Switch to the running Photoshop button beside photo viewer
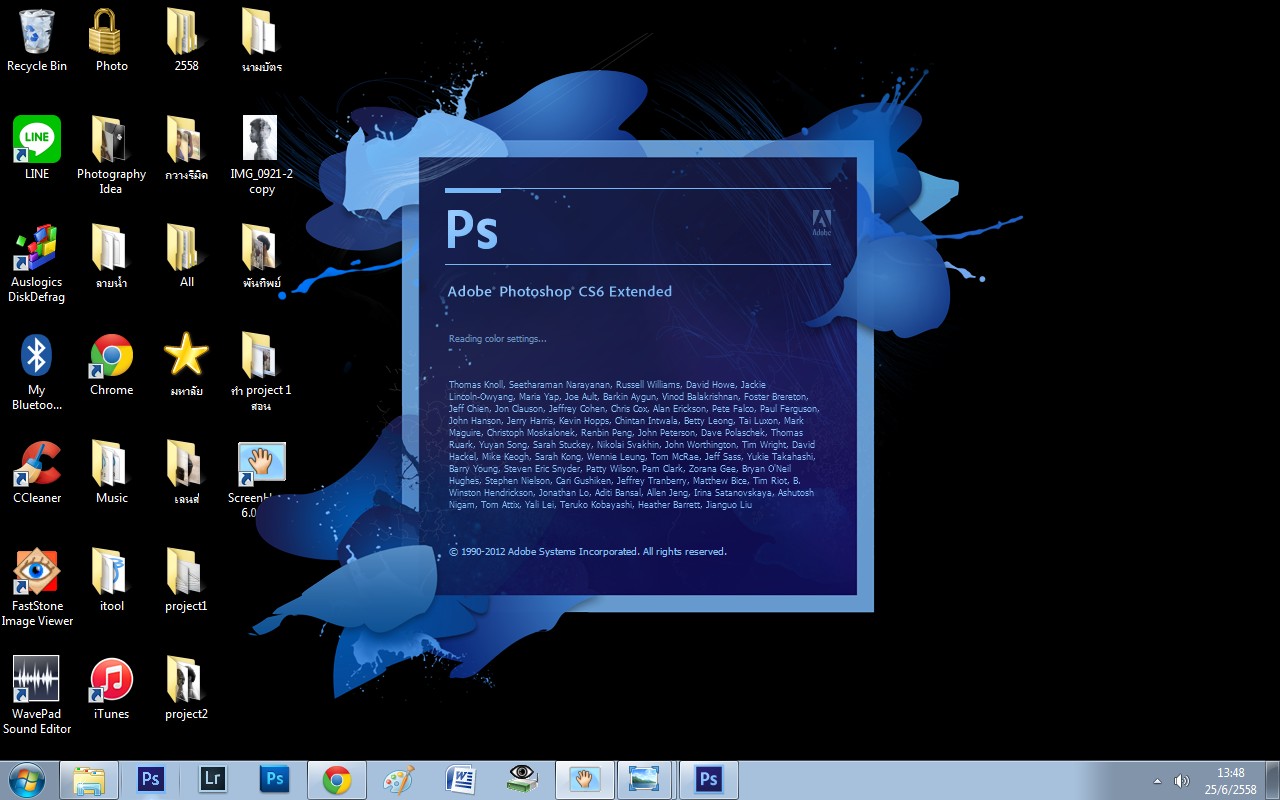 pos(709,780)
